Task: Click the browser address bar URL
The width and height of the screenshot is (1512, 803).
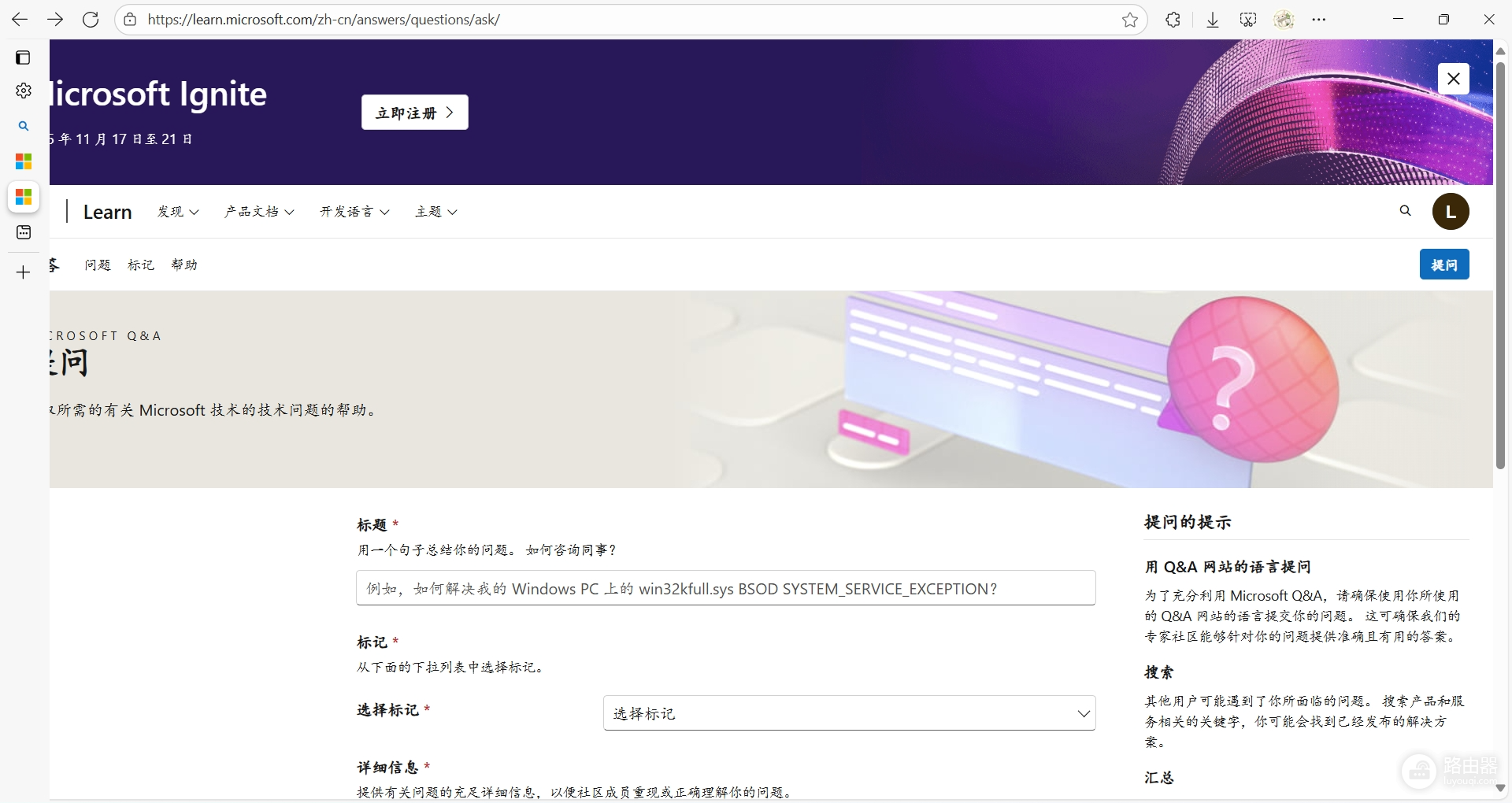Action: [324, 20]
